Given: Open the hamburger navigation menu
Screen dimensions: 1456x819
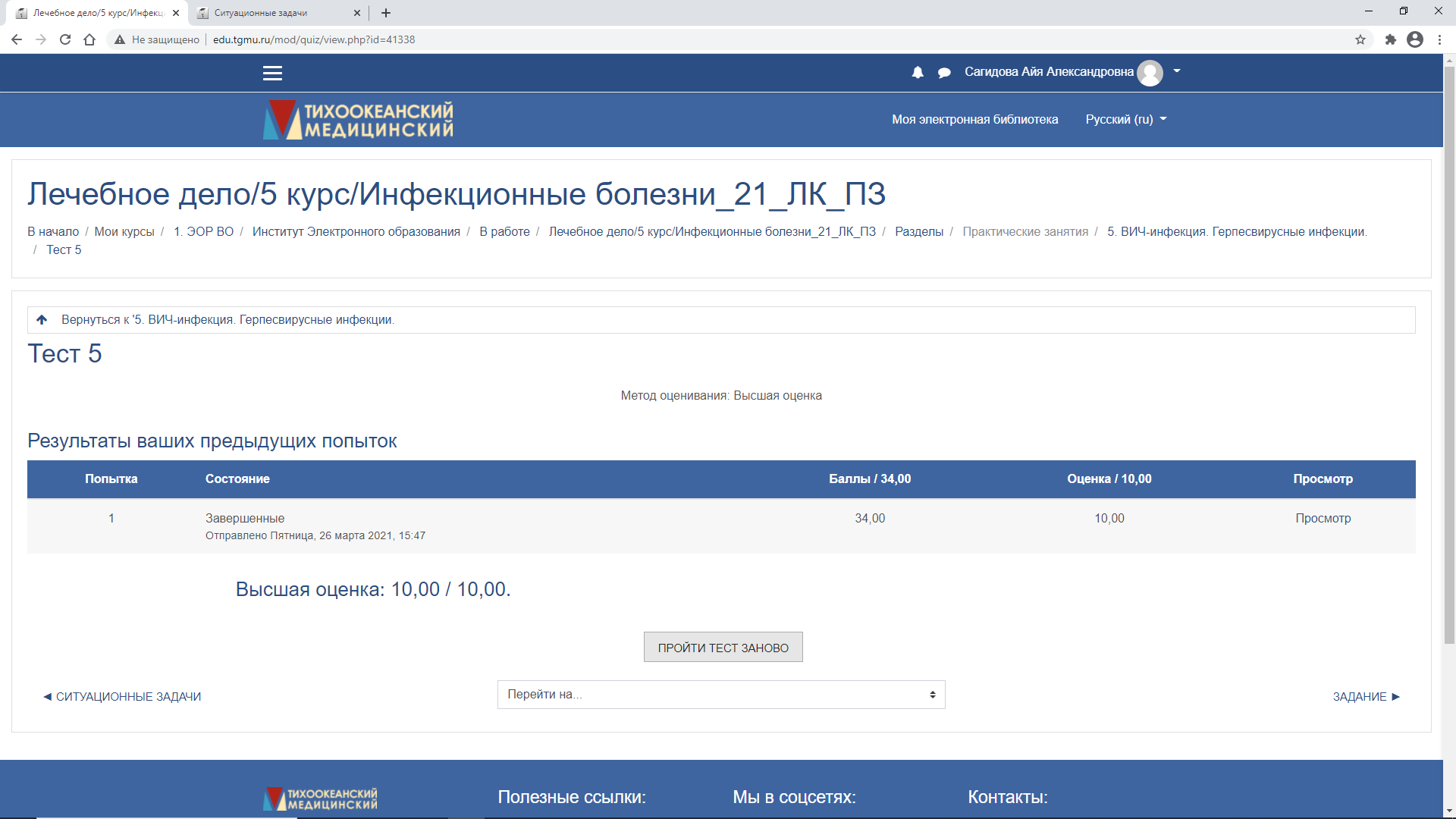Looking at the screenshot, I should [272, 73].
